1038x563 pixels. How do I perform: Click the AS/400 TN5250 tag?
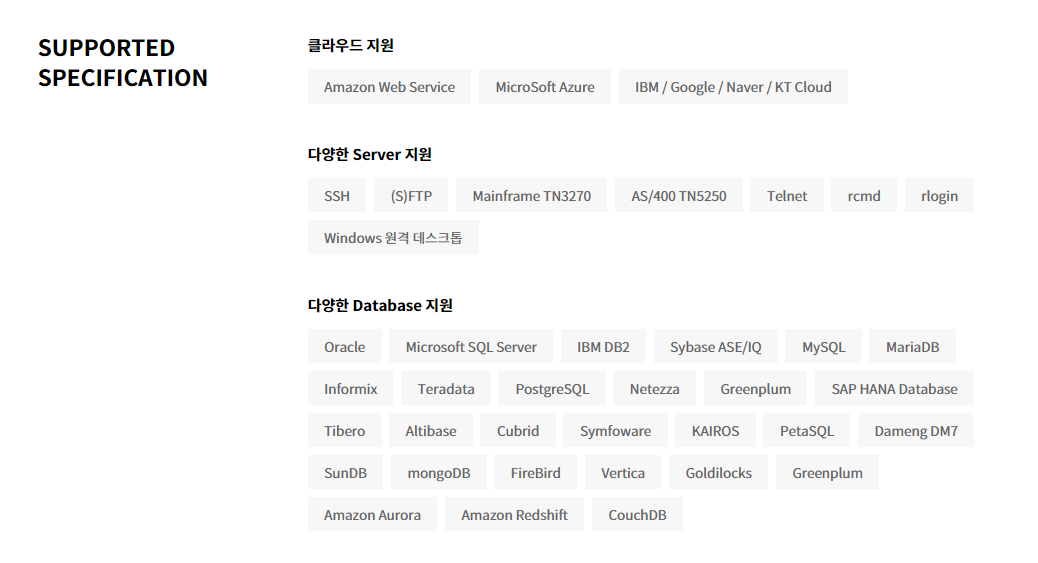[678, 196]
